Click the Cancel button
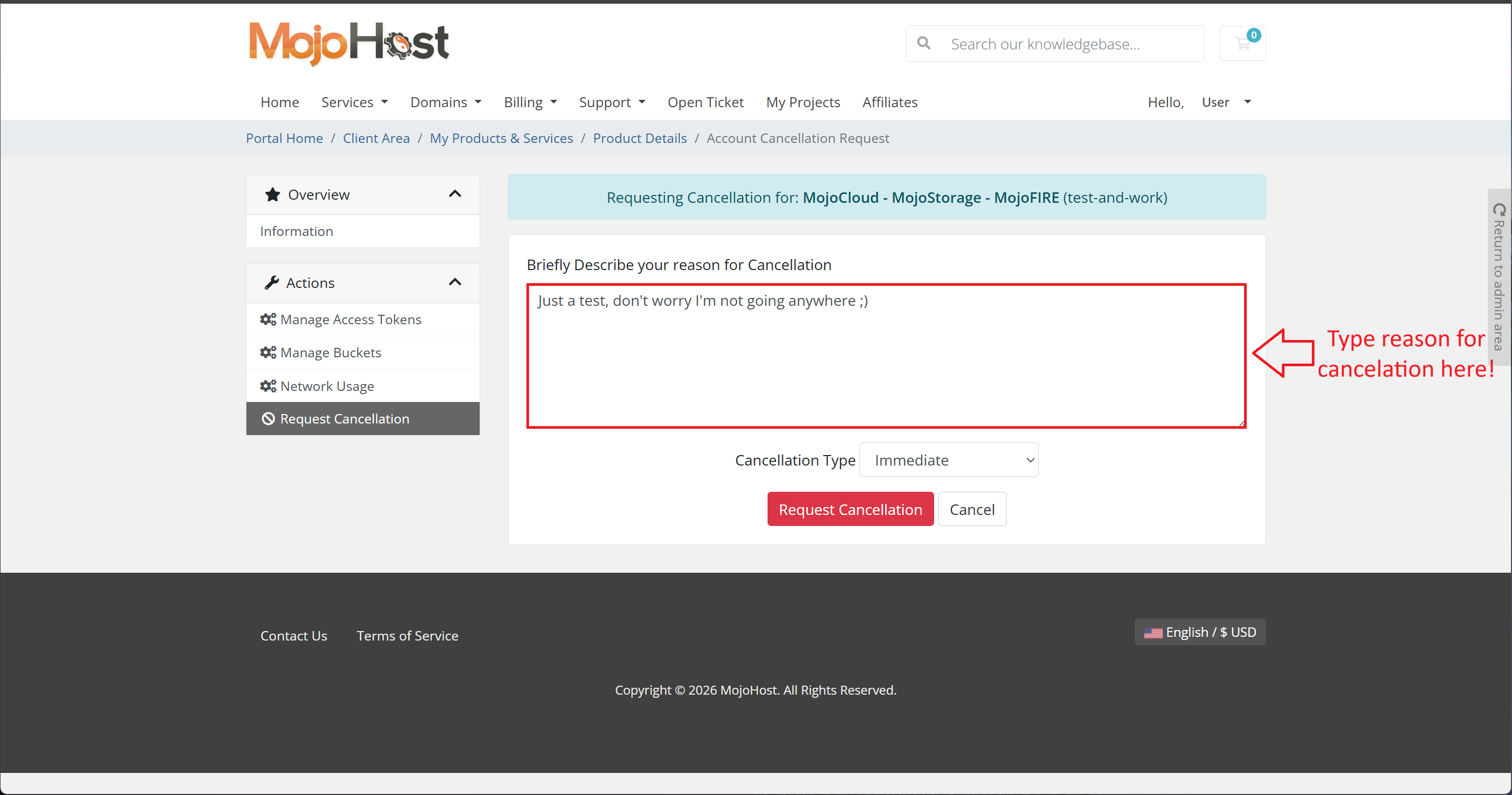Screen dimensions: 1512x795 pos(971,509)
